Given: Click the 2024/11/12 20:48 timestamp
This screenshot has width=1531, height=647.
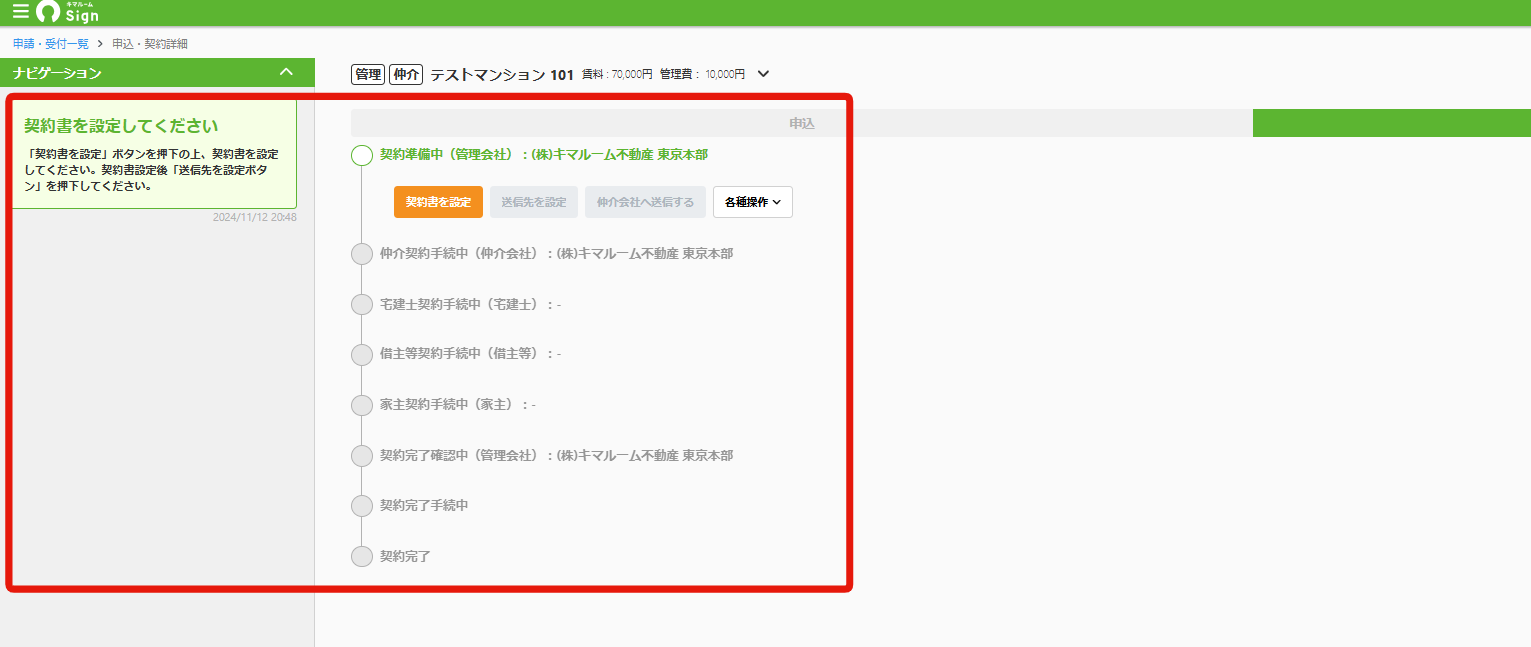Looking at the screenshot, I should pos(254,217).
